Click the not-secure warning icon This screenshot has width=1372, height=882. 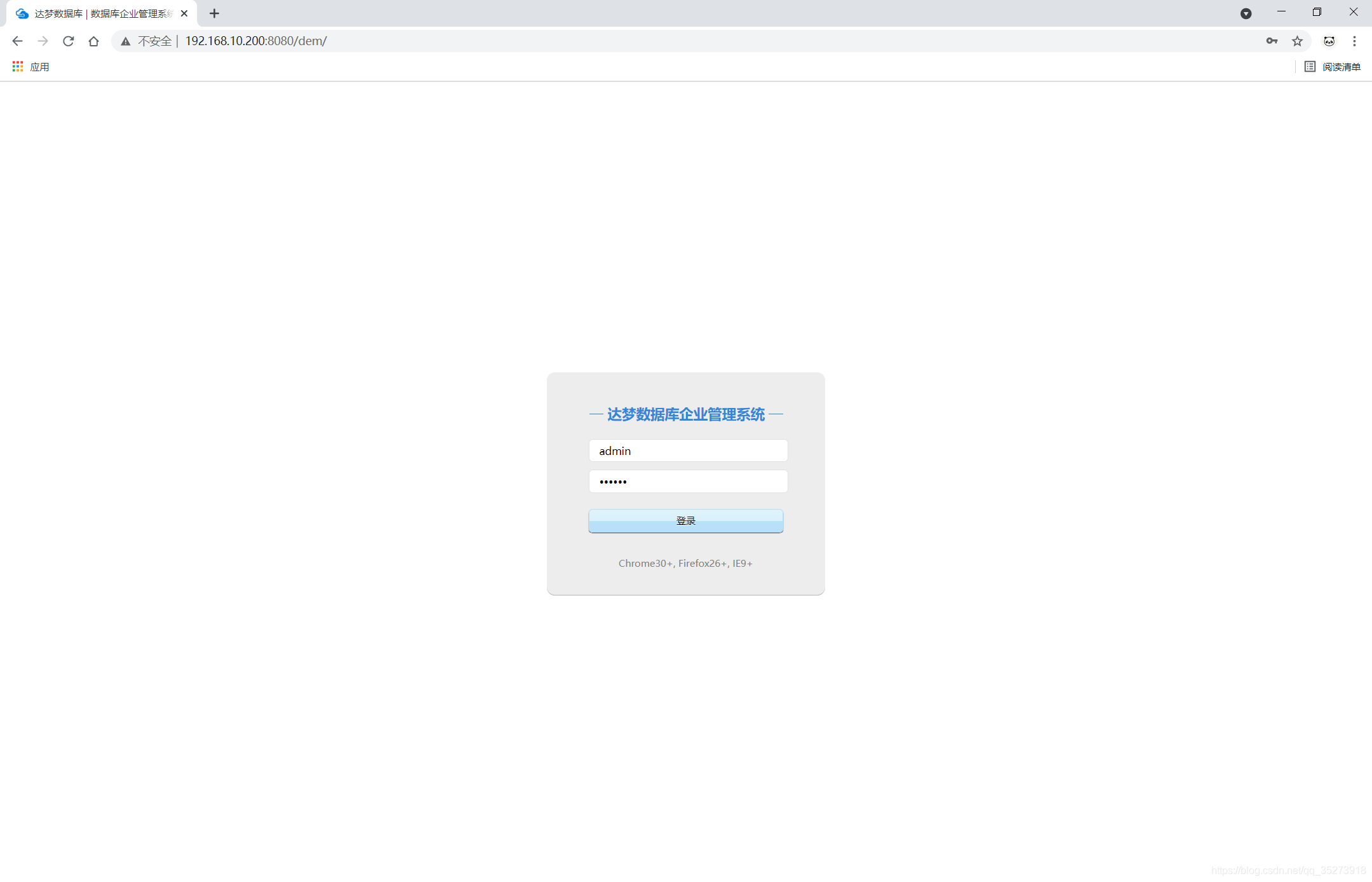click(126, 41)
